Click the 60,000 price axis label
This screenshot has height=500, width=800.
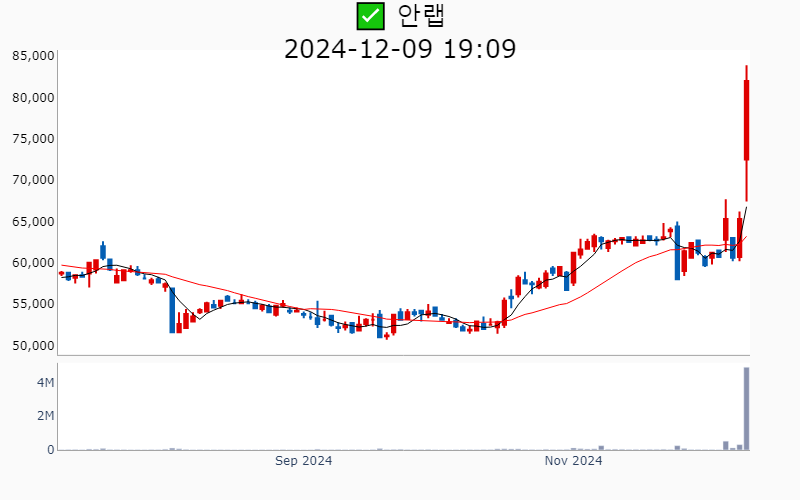33,263
